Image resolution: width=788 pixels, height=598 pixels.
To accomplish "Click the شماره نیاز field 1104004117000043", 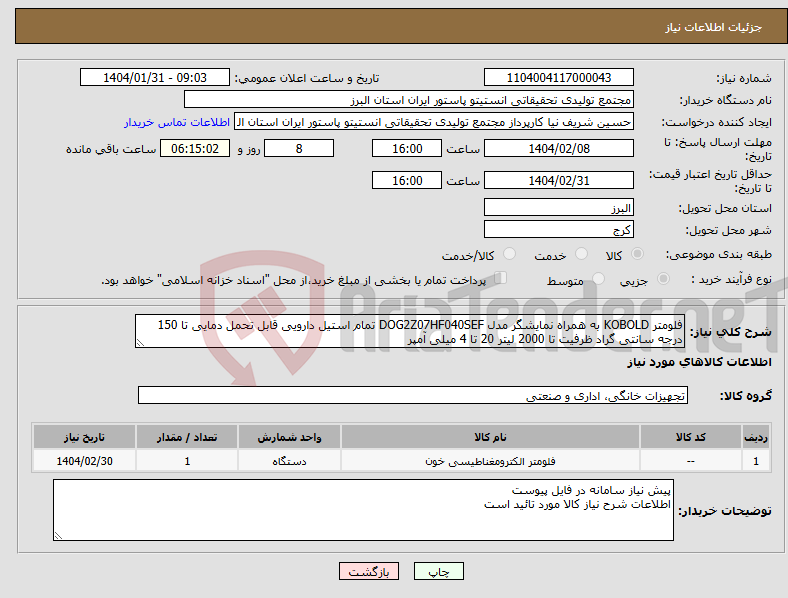I will [x=558, y=77].
